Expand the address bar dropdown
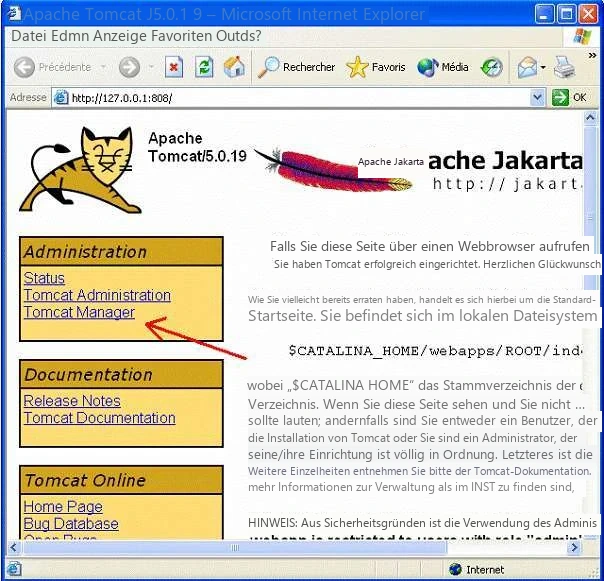 click(x=537, y=97)
